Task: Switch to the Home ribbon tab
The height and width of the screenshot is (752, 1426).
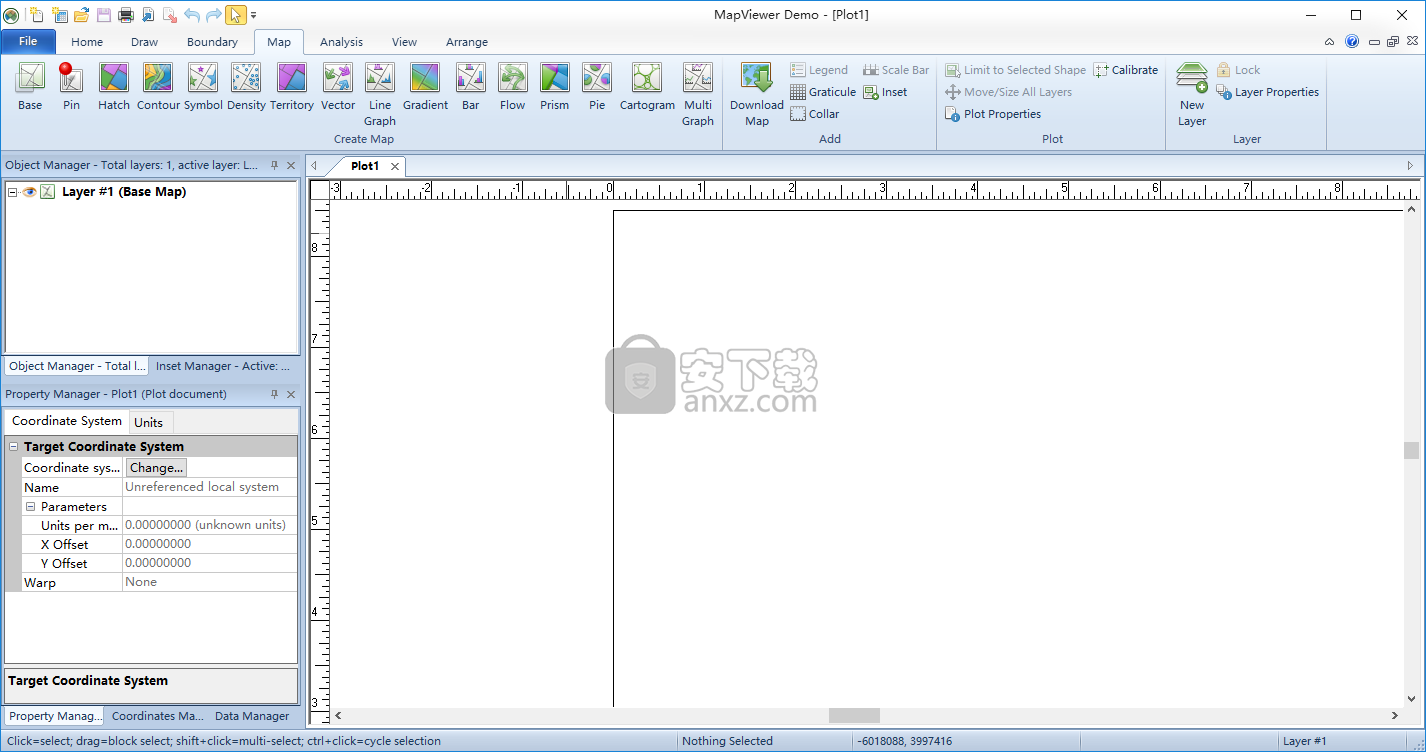Action: pyautogui.click(x=87, y=42)
